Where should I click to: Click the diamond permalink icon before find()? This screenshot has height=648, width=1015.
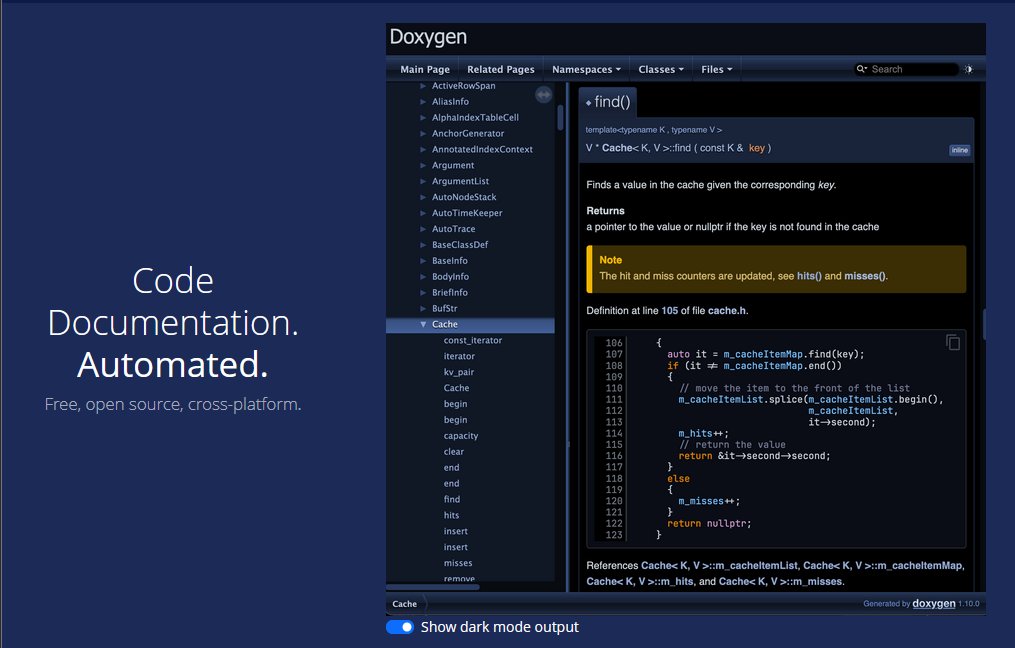coord(588,102)
